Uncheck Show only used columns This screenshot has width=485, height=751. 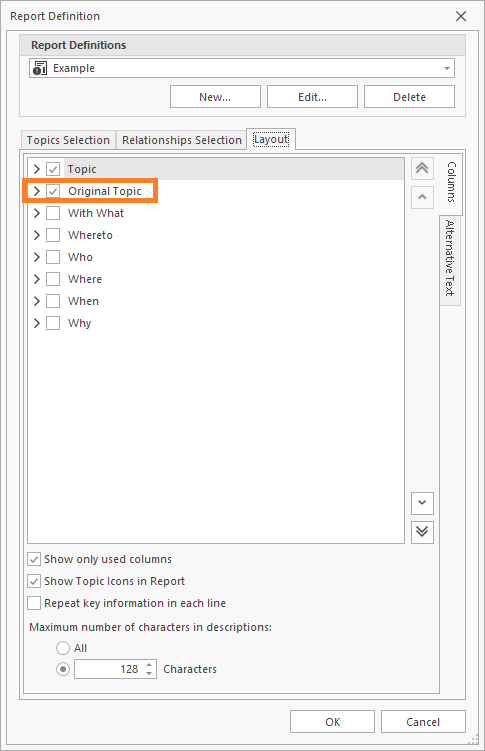(x=34, y=559)
